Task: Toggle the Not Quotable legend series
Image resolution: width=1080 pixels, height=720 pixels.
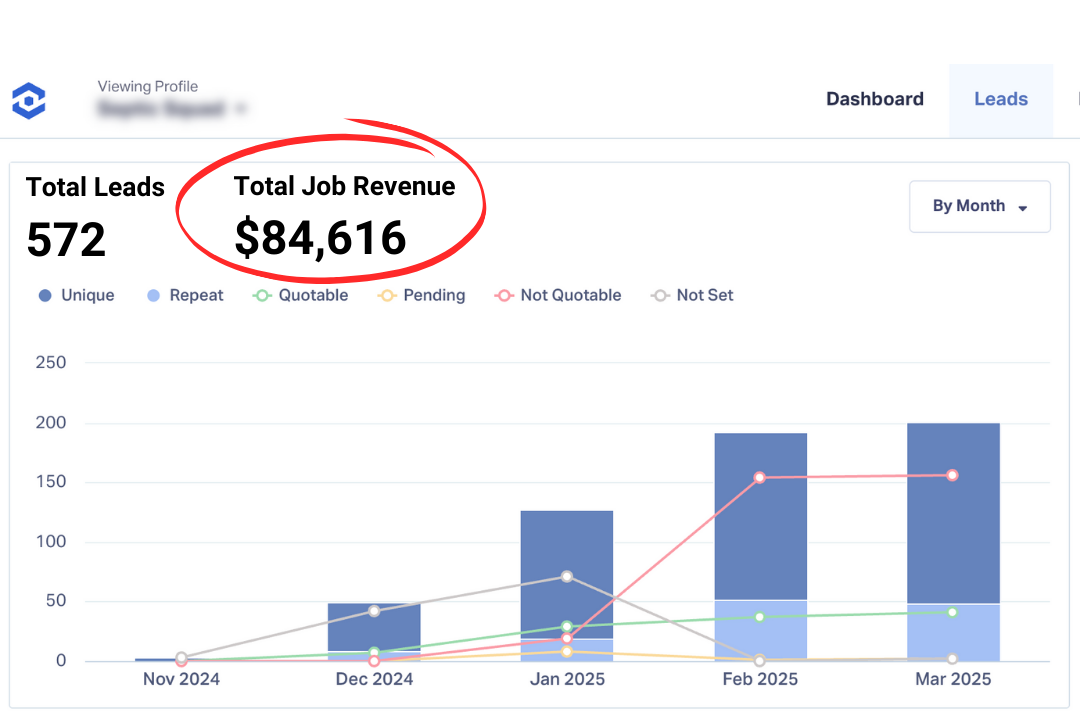Action: click(x=558, y=295)
